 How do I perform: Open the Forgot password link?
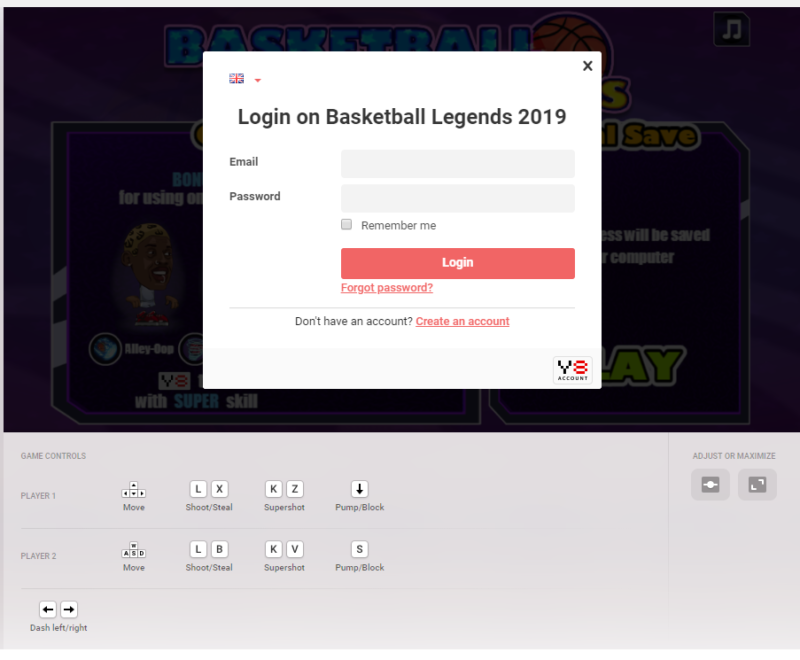click(x=387, y=288)
